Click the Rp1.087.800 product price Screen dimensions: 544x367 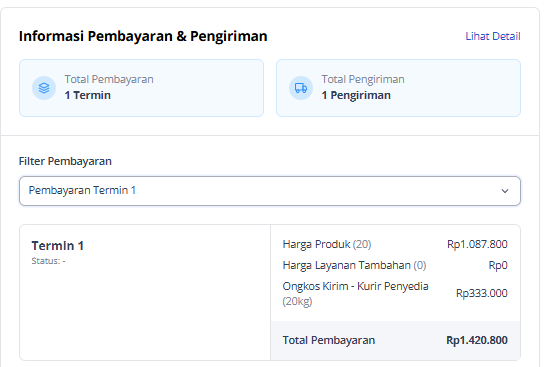pyautogui.click(x=477, y=244)
